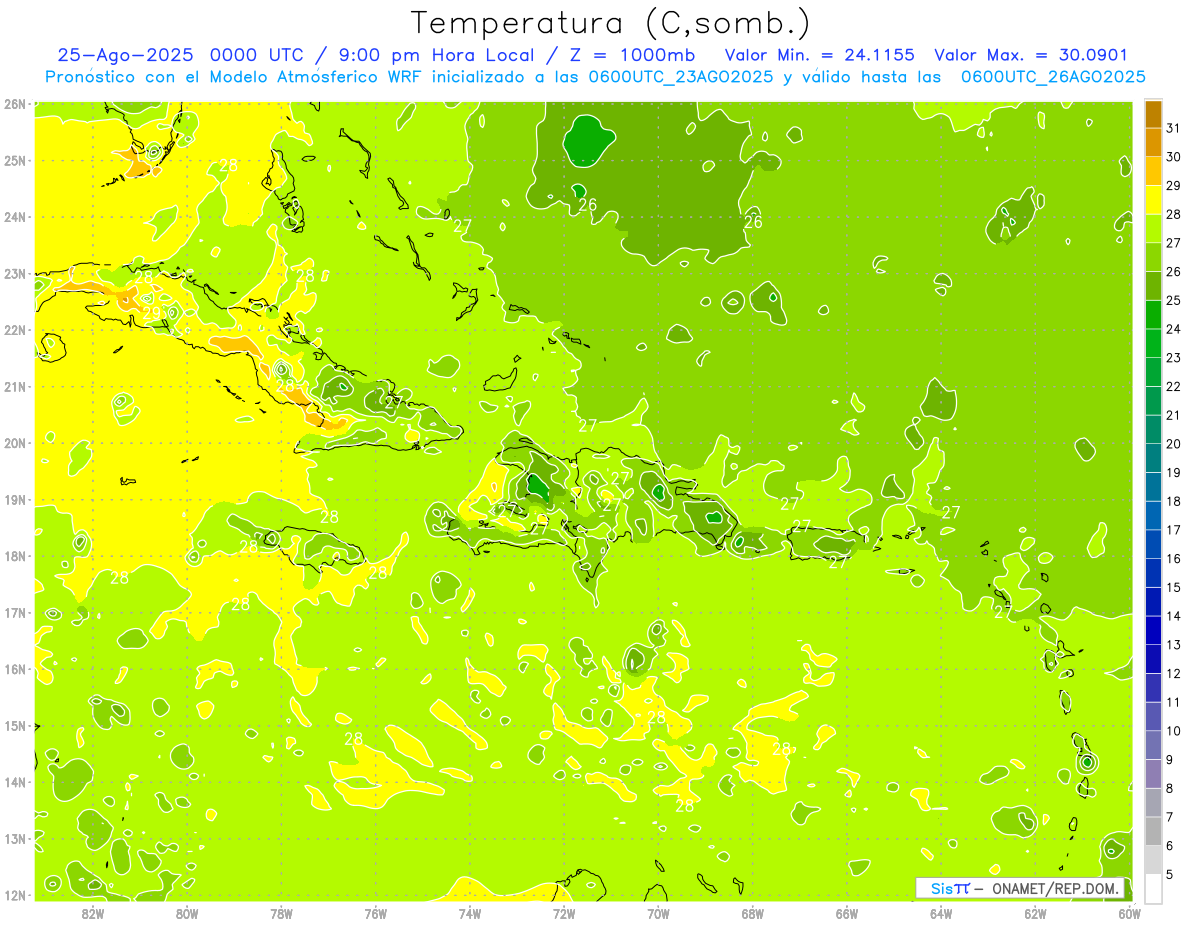Click the color scale label "31"
The image size is (1200, 927).
coord(1173,128)
